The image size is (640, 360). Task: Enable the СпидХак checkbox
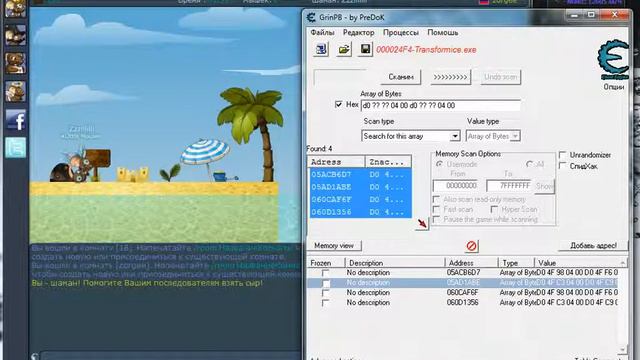pyautogui.click(x=563, y=166)
